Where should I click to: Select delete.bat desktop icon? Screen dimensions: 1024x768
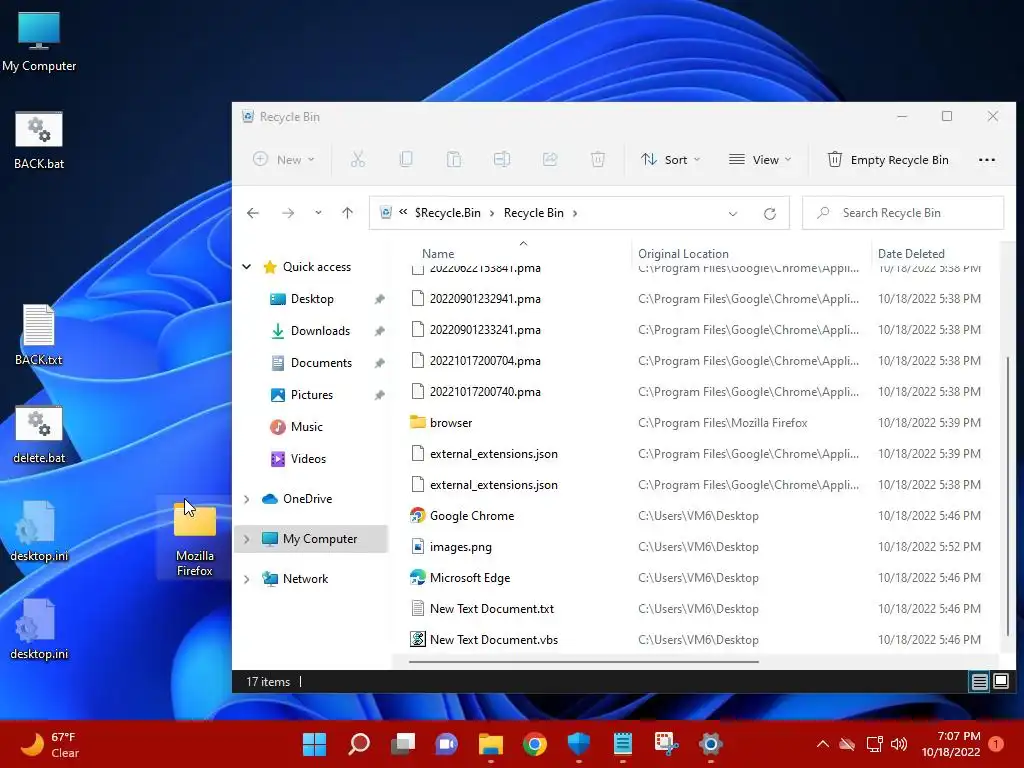pos(39,434)
